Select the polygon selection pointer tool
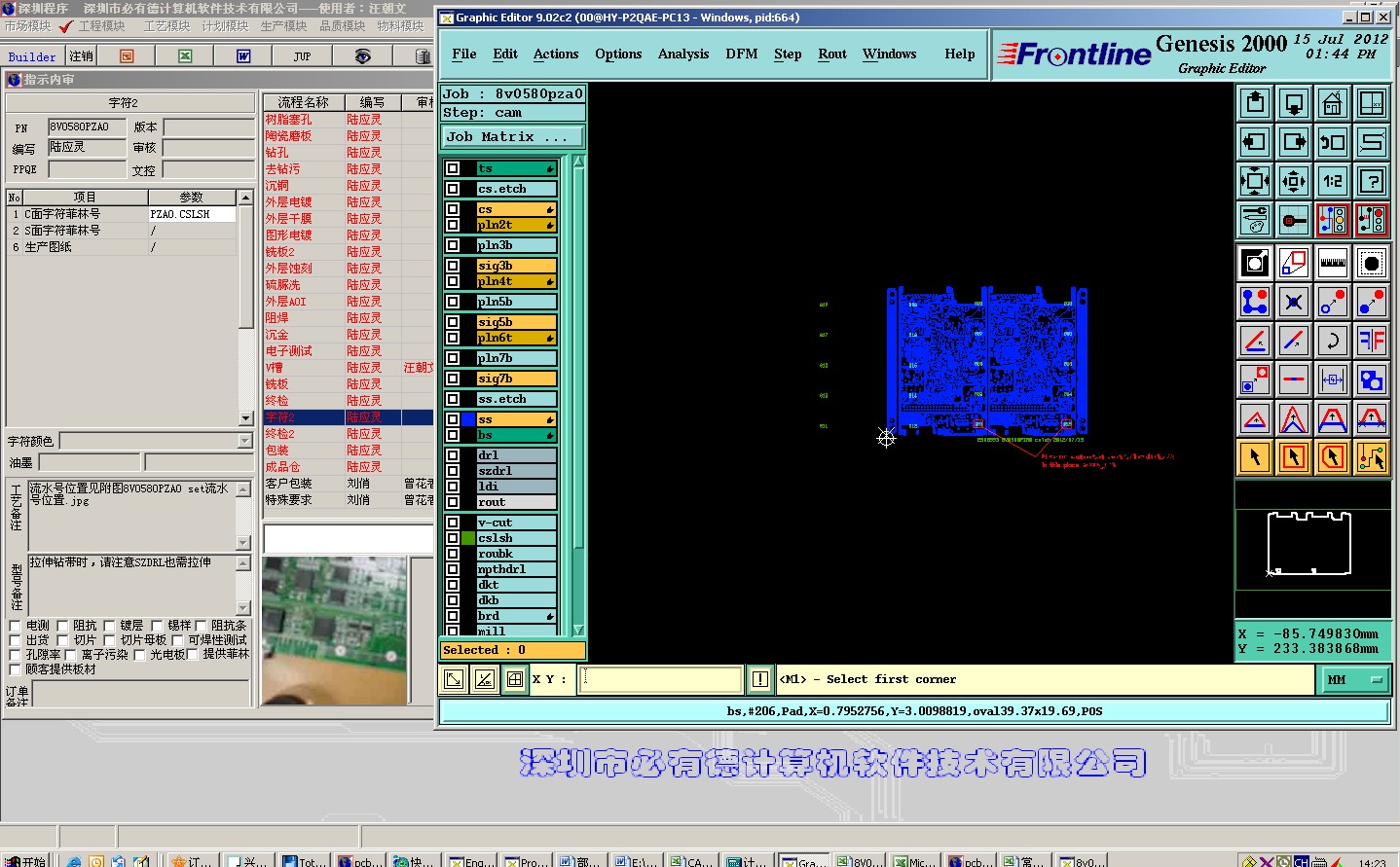The height and width of the screenshot is (867, 1400). (1333, 456)
